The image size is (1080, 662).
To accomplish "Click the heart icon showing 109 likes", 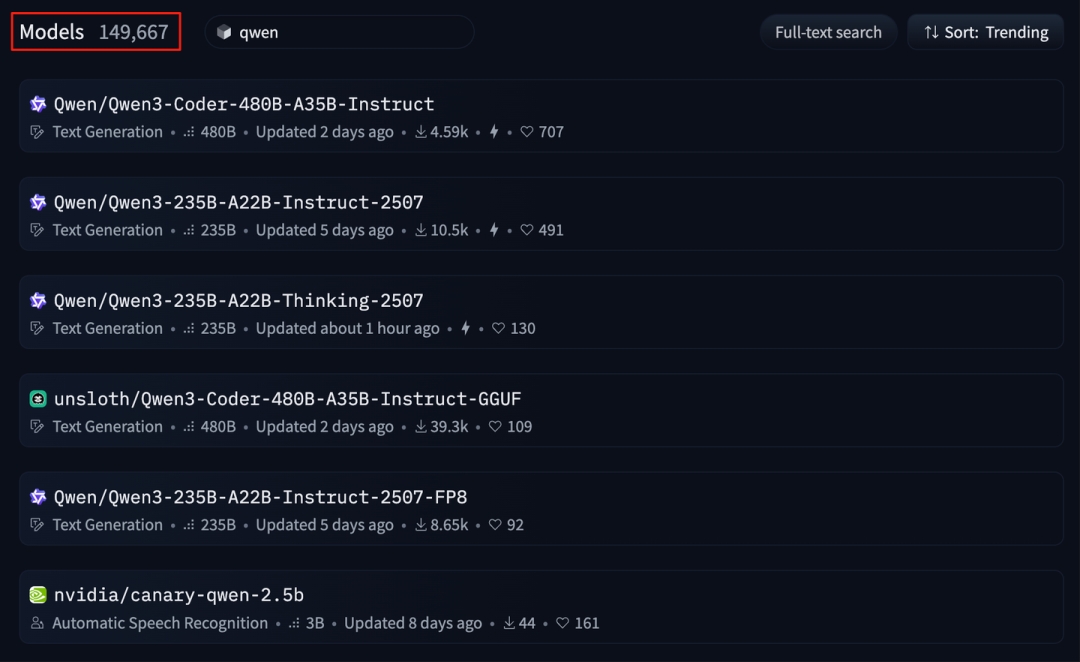I will pos(495,427).
